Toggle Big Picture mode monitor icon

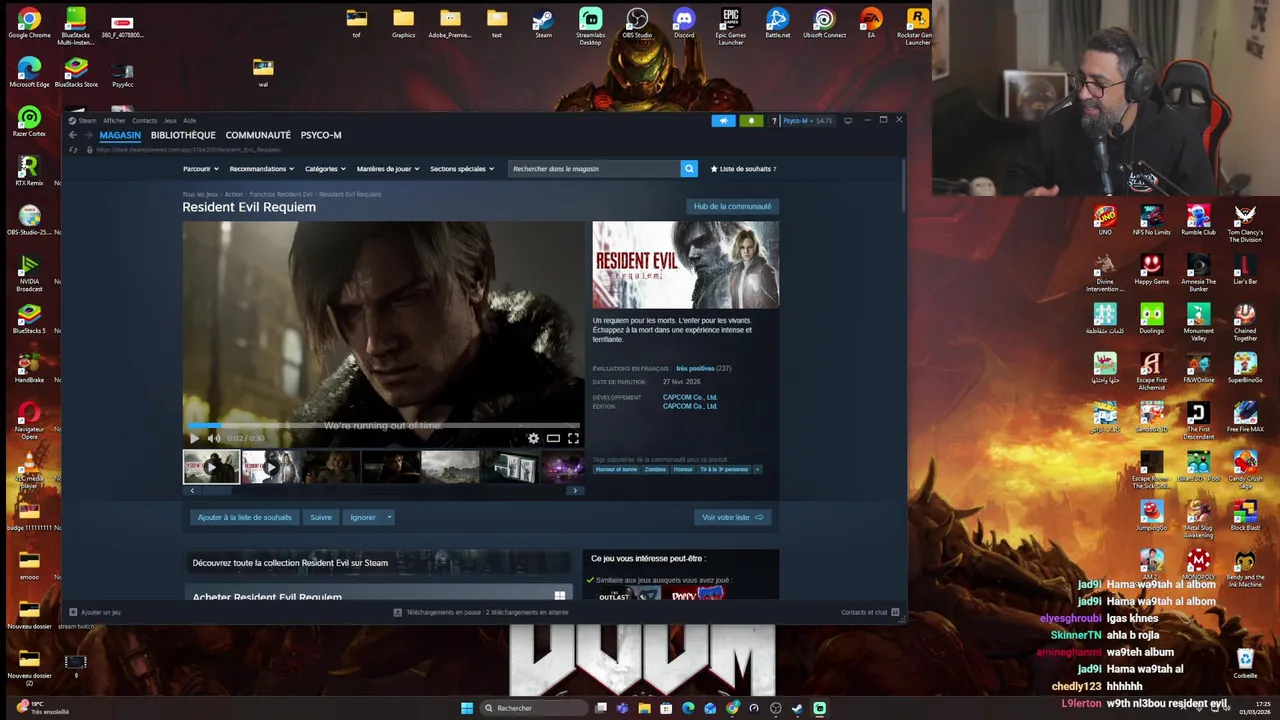(x=848, y=121)
